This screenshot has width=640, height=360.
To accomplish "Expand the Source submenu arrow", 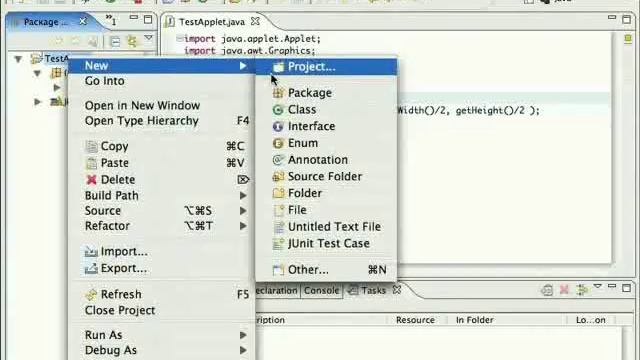I will pos(243,211).
